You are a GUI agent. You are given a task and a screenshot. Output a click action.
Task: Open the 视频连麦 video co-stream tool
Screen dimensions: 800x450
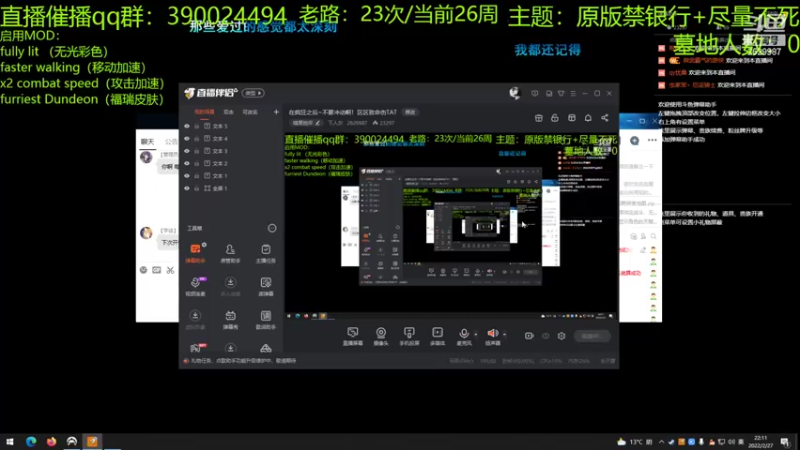[195, 286]
